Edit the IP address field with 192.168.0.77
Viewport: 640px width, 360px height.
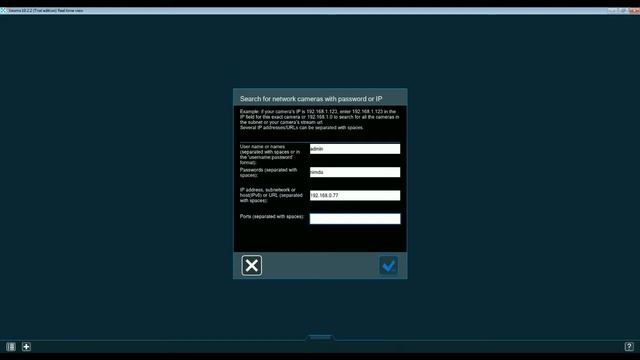[355, 196]
